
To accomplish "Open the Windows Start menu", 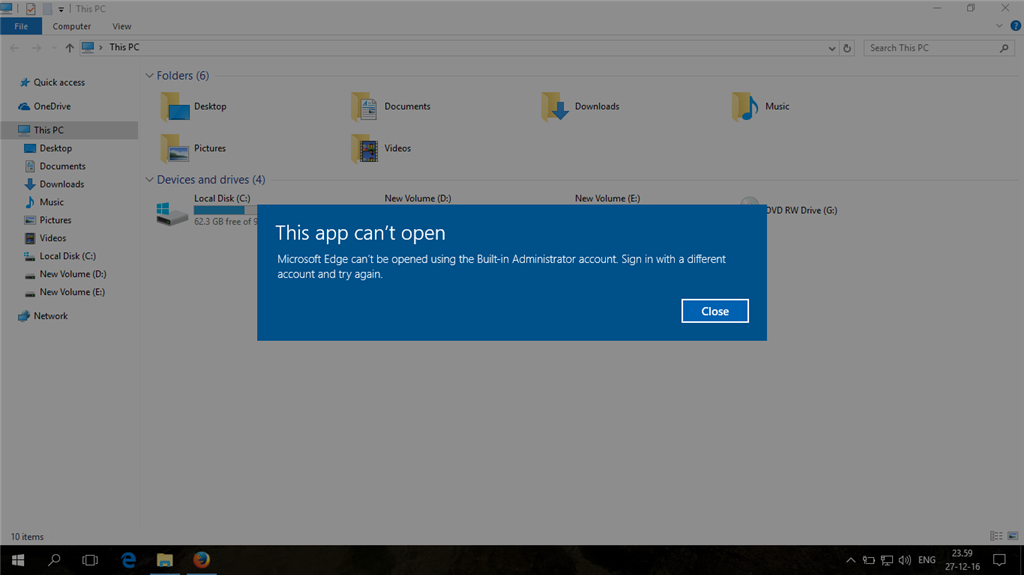I will (18, 560).
